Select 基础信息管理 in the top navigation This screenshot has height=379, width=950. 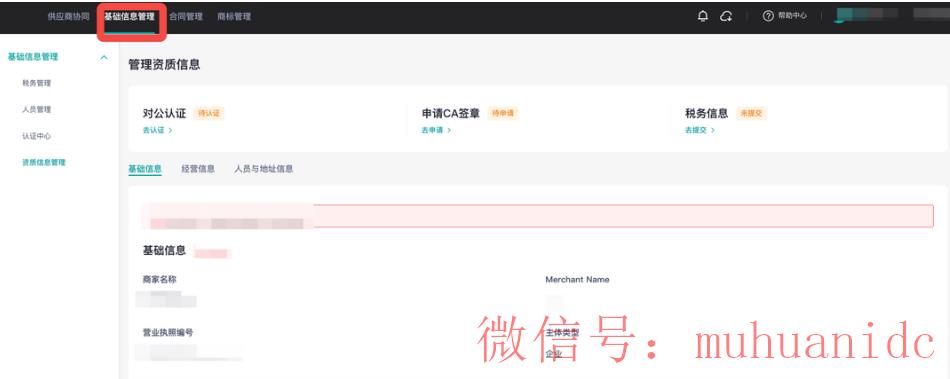[x=130, y=16]
